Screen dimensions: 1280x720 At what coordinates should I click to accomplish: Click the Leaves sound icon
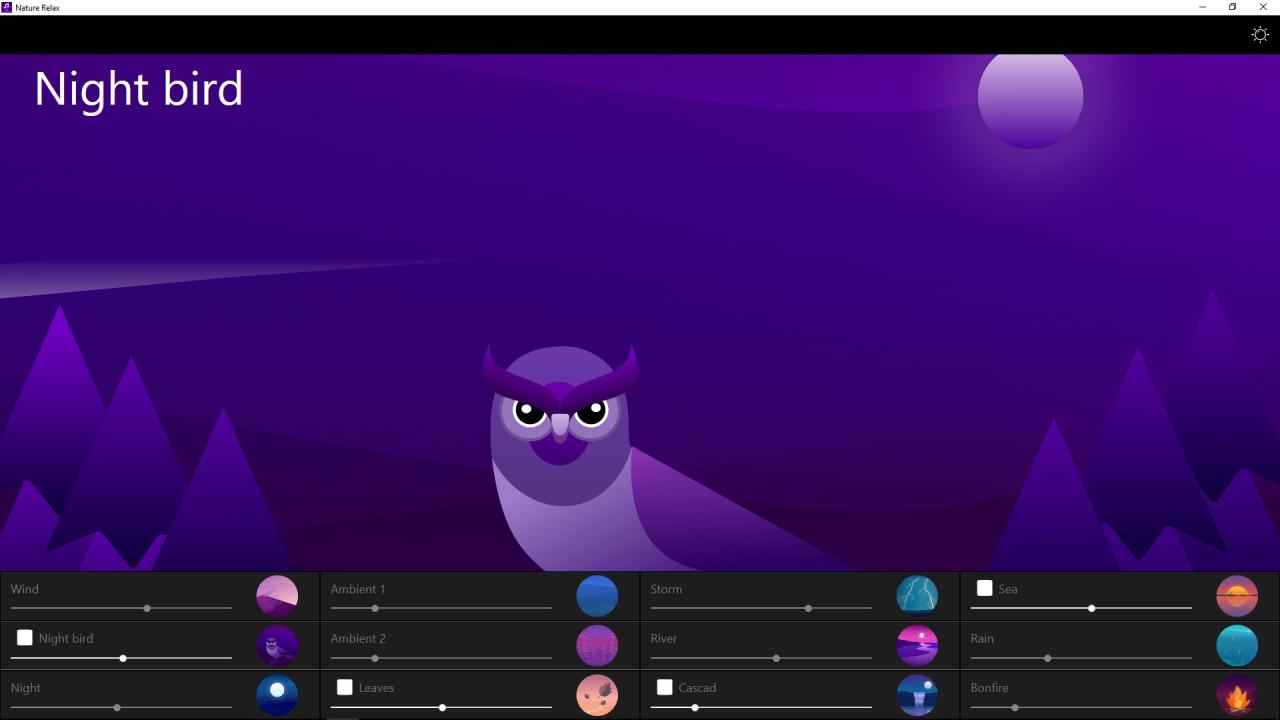tap(597, 694)
